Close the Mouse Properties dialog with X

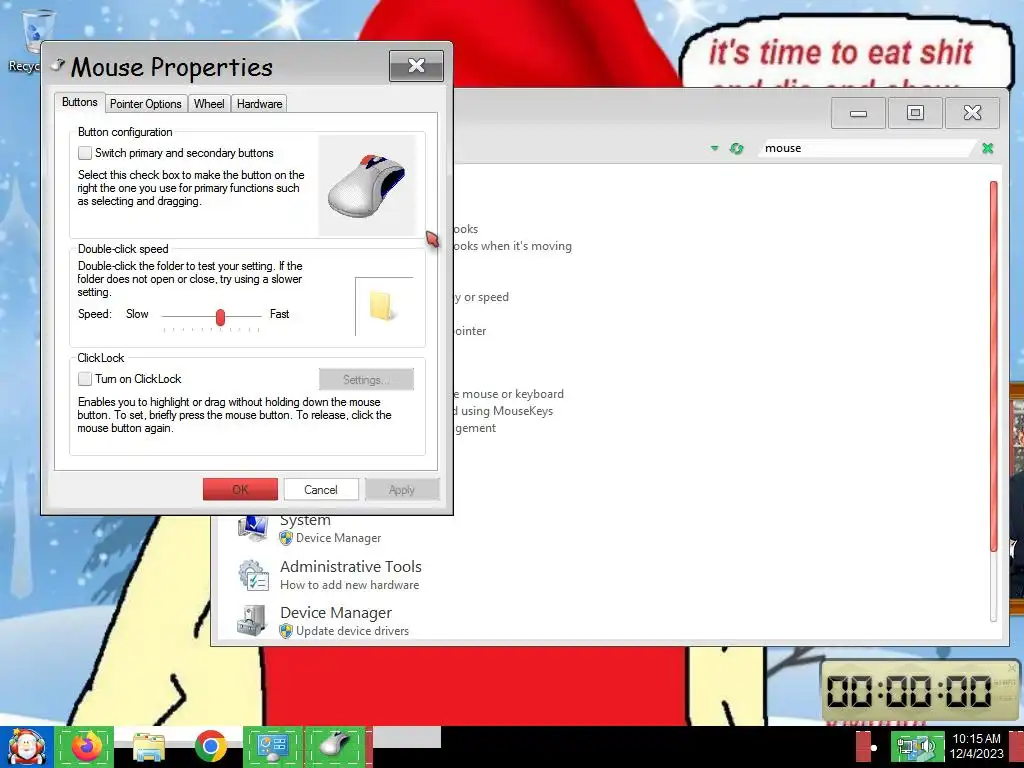416,65
